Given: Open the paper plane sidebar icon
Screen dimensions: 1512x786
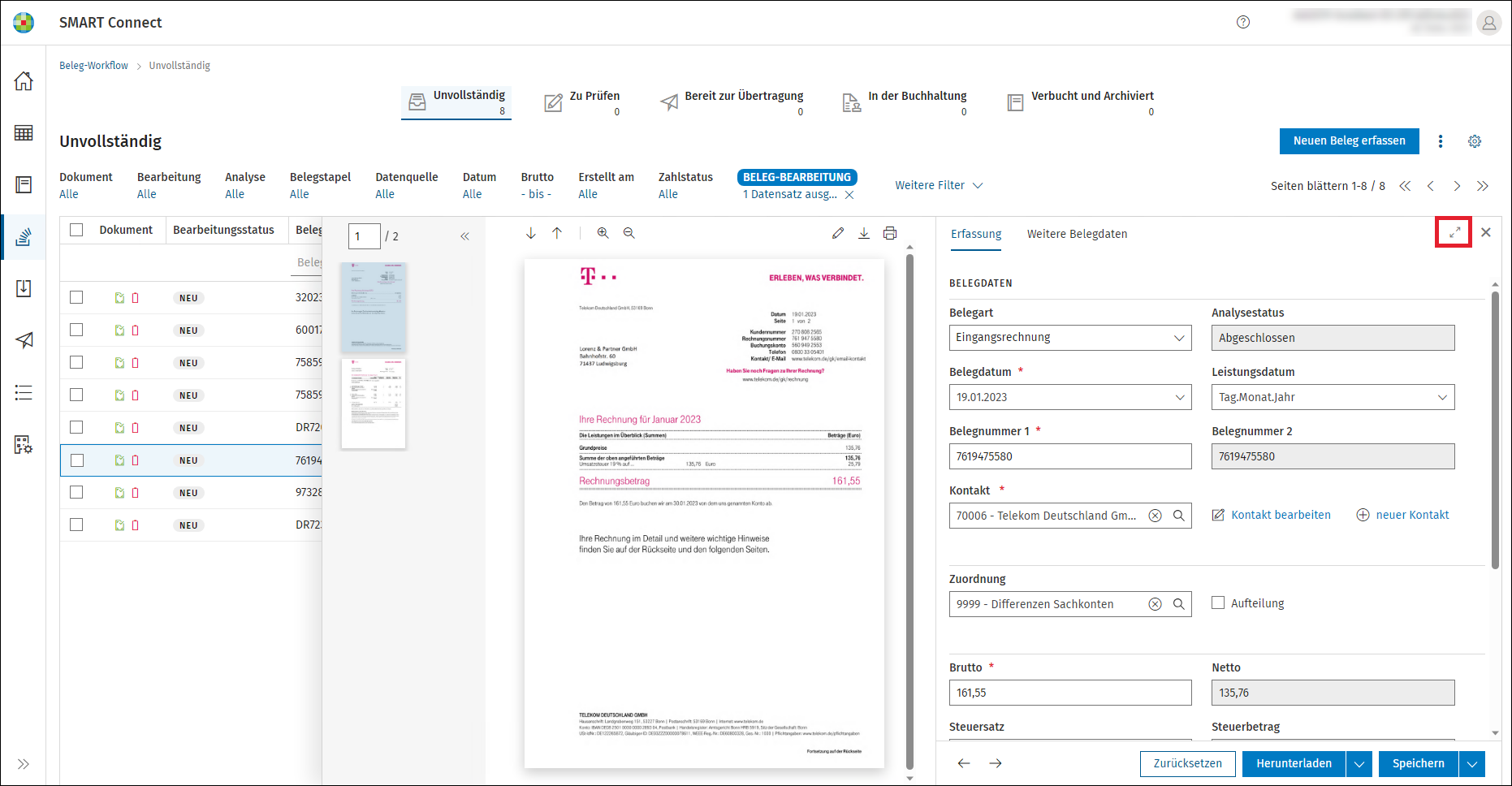Looking at the screenshot, I should tap(24, 340).
